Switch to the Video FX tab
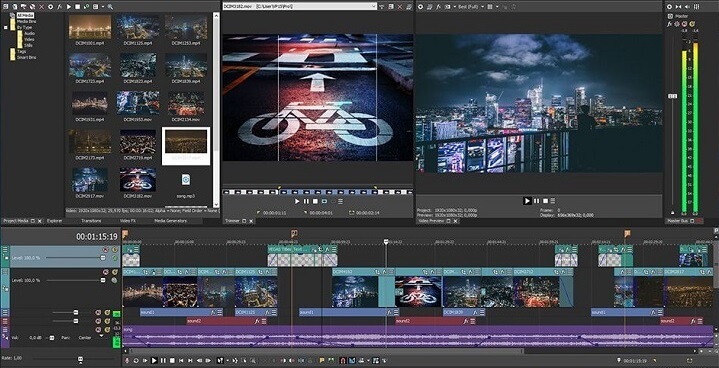 coord(127,221)
